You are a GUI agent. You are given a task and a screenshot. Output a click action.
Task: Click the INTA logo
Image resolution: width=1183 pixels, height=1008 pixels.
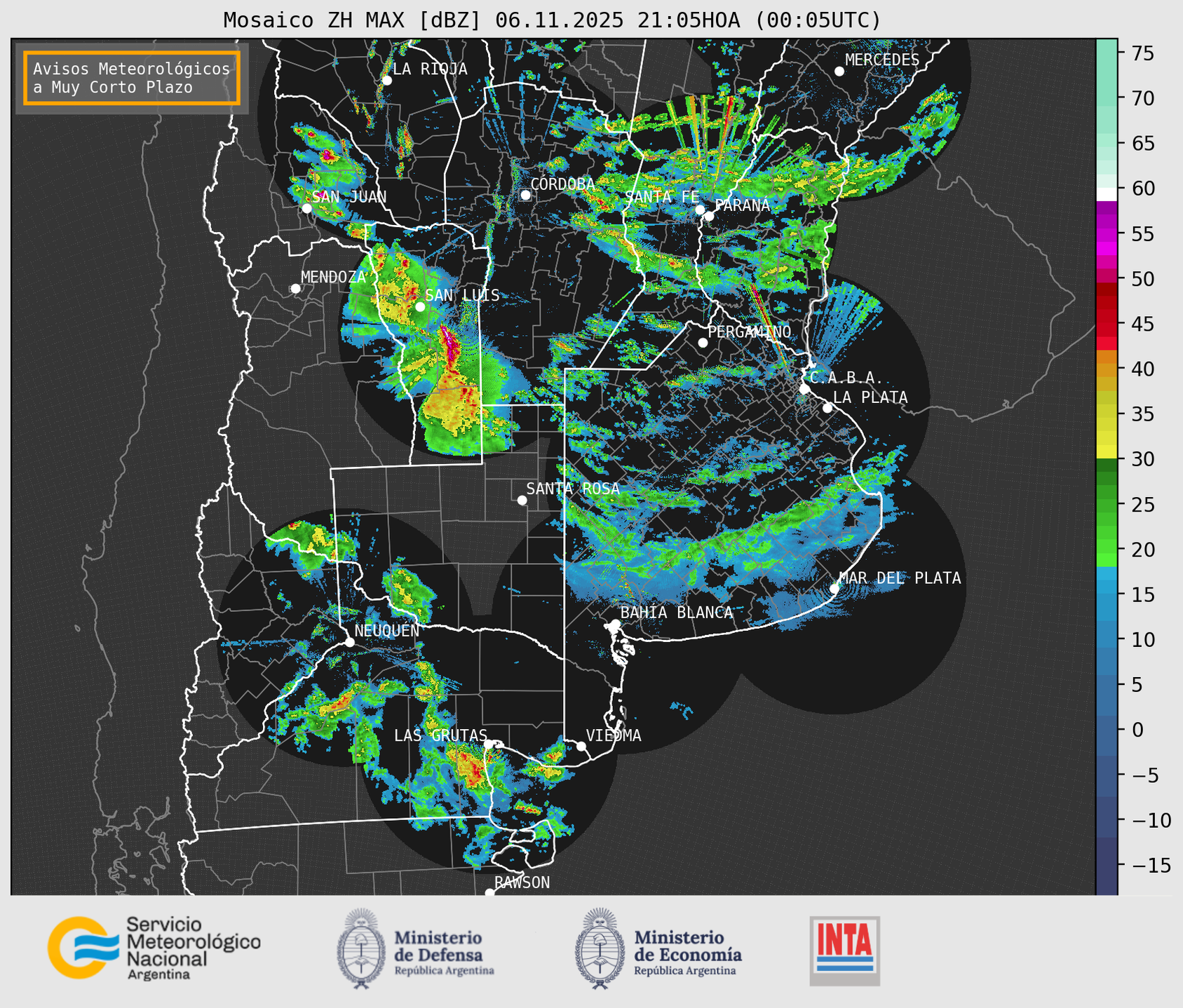click(844, 951)
